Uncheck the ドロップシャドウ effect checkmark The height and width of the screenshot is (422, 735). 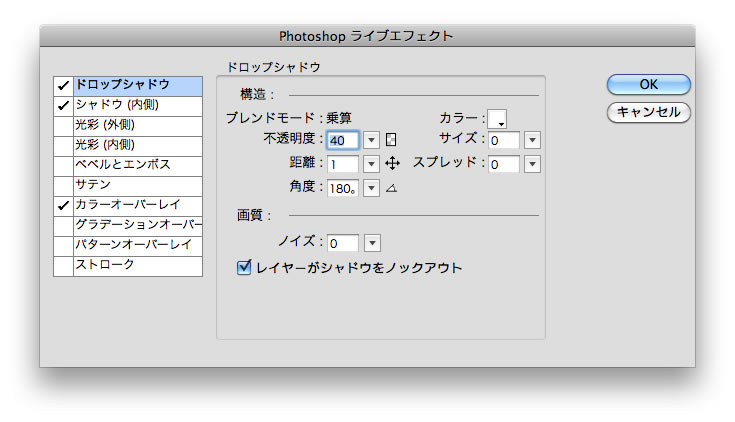(x=63, y=85)
